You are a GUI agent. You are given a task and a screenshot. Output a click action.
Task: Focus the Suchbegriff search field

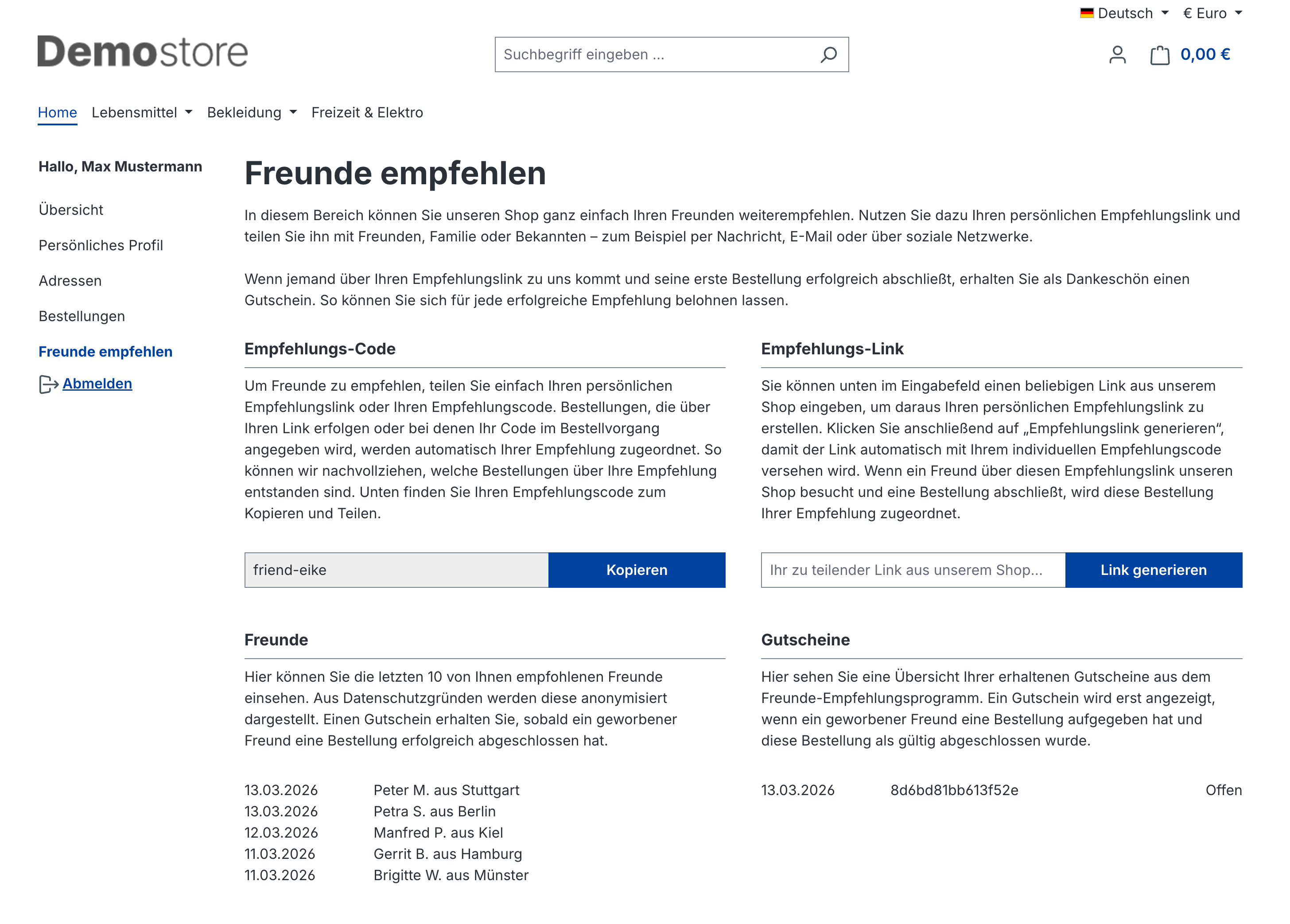tap(654, 54)
